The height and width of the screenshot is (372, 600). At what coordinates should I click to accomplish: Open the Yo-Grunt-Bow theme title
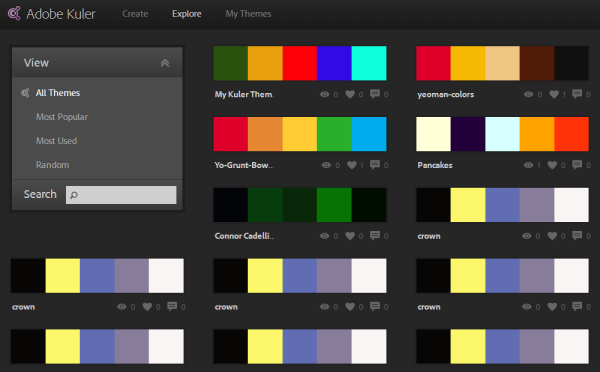(244, 165)
